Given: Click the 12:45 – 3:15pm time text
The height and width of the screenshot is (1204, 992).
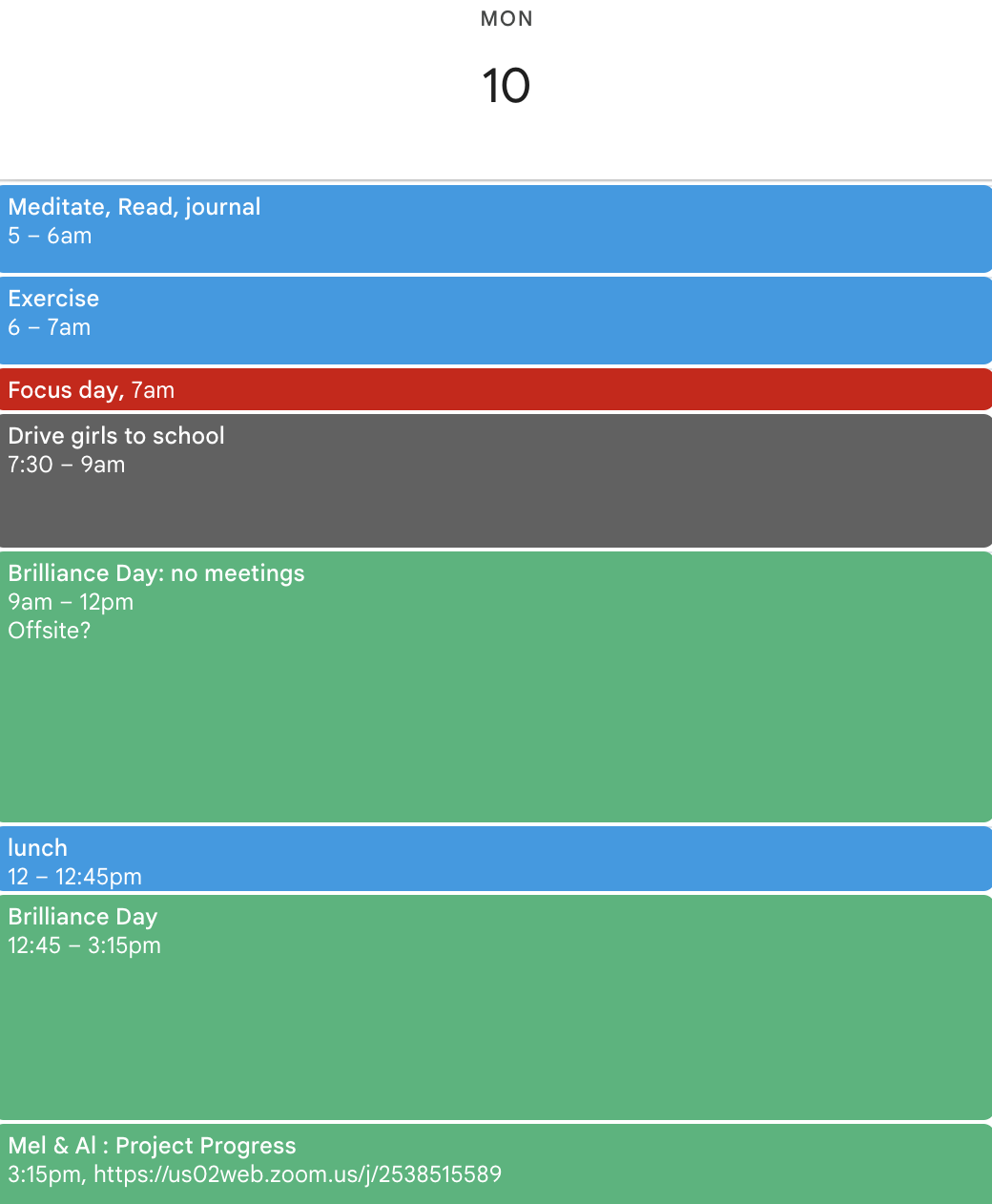Looking at the screenshot, I should point(84,945).
